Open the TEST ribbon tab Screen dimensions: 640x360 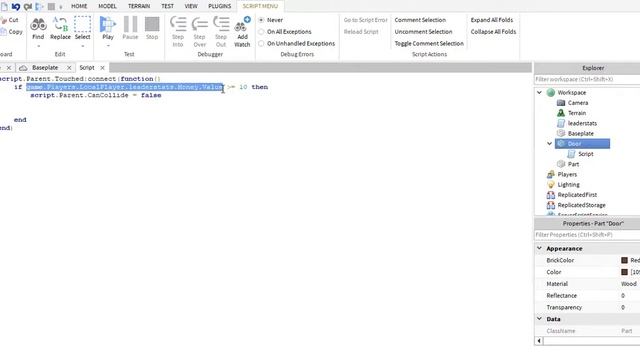pos(167,6)
